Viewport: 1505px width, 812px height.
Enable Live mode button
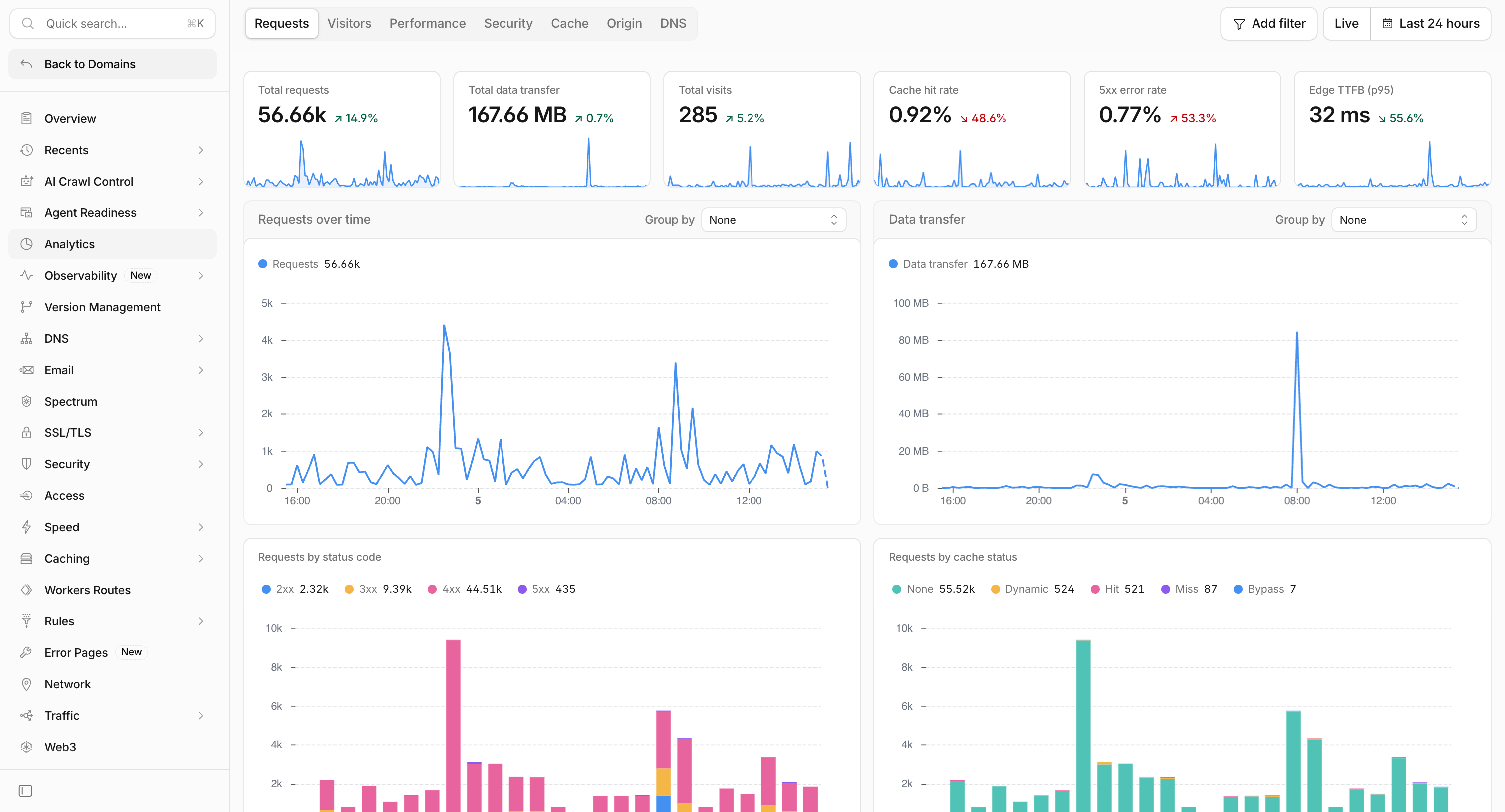1347,24
